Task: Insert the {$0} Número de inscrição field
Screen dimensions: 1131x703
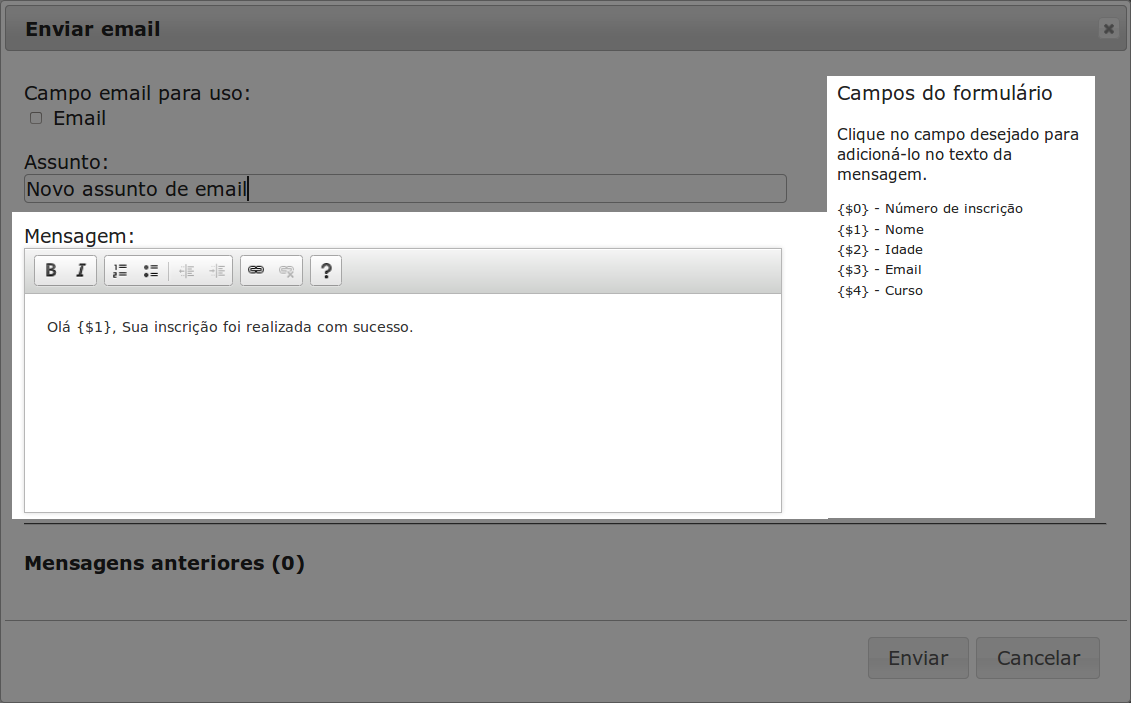Action: pos(929,209)
